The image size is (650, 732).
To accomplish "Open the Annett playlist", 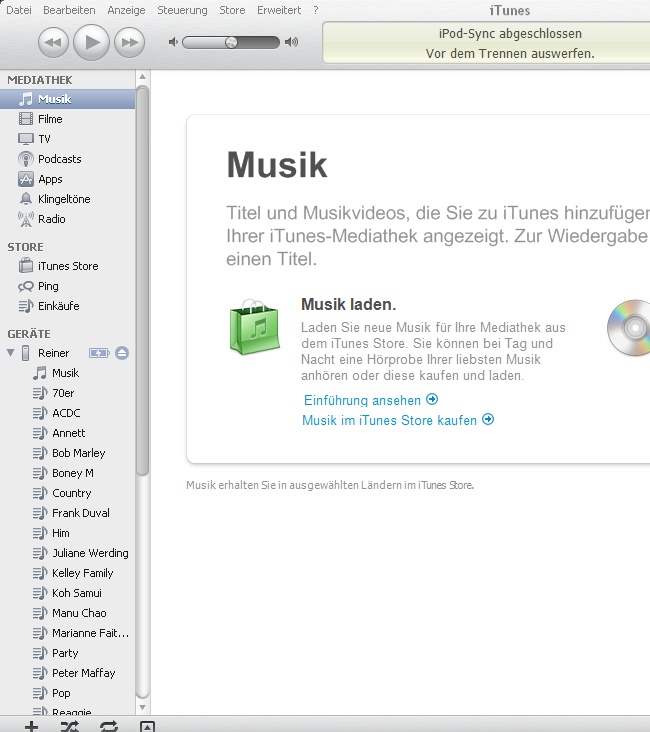I will (68, 433).
